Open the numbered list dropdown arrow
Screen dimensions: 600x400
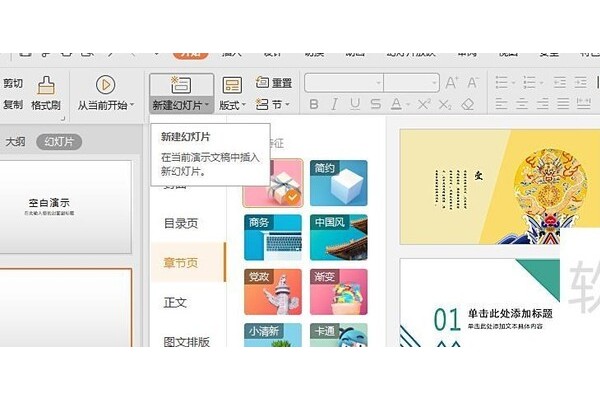tap(541, 83)
